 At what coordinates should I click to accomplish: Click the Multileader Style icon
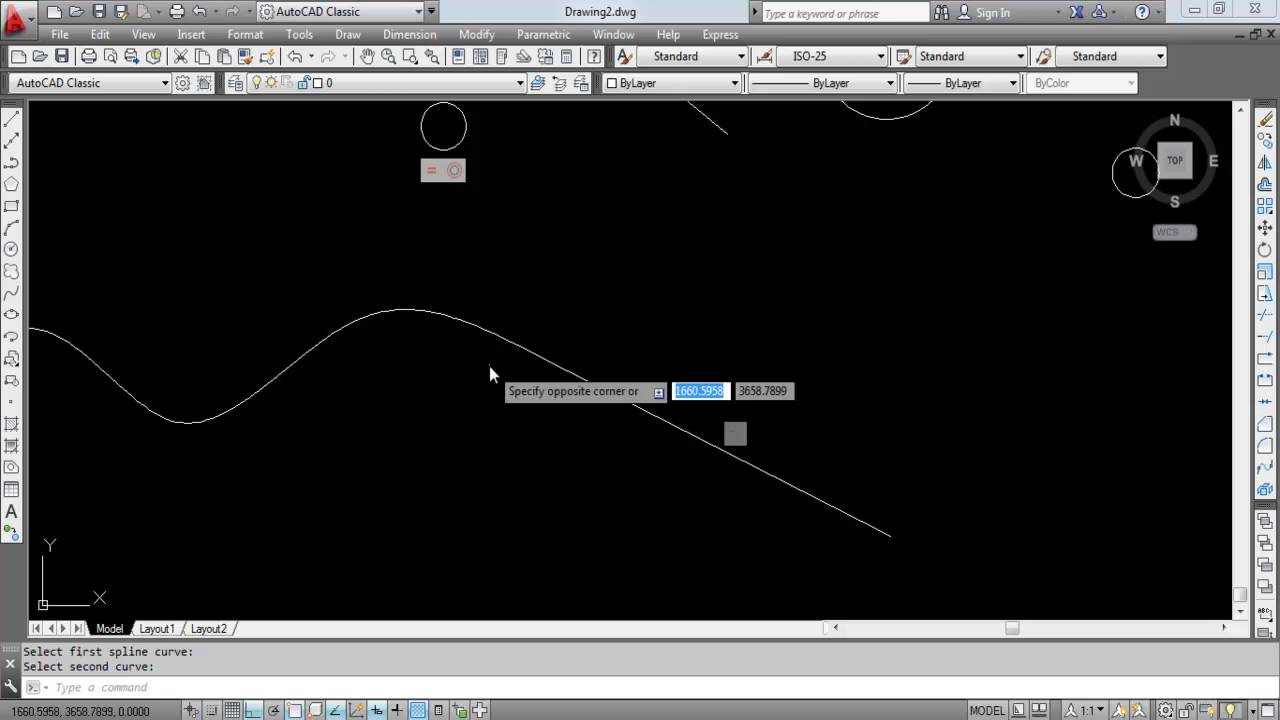[x=1043, y=57]
